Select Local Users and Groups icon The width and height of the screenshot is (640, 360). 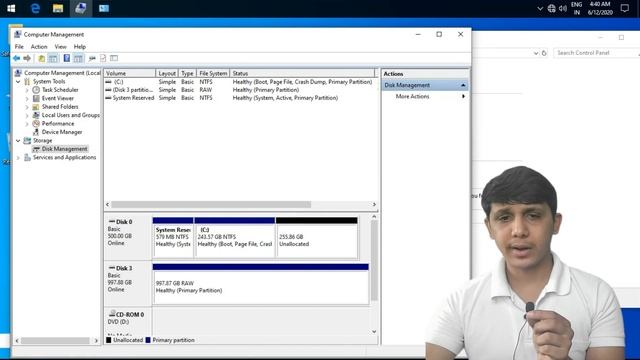click(x=36, y=115)
